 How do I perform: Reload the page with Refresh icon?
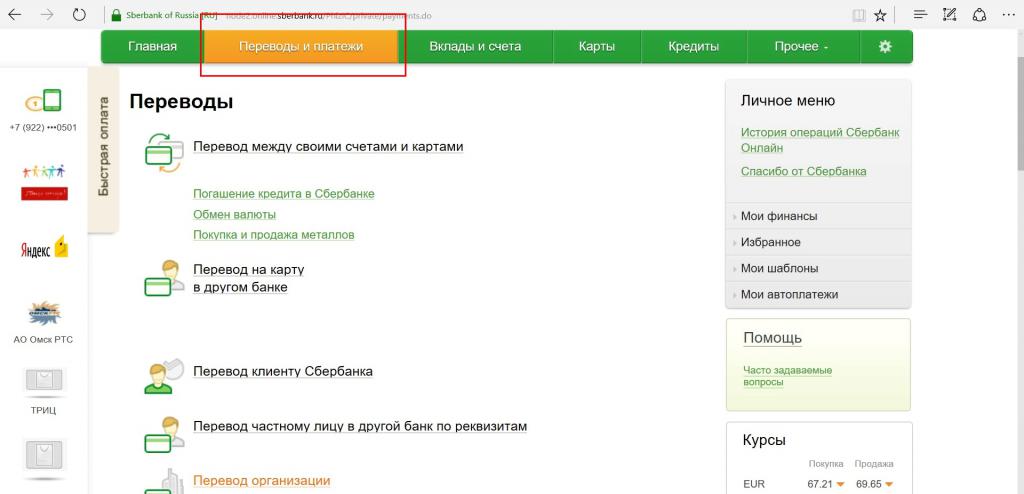tap(79, 14)
